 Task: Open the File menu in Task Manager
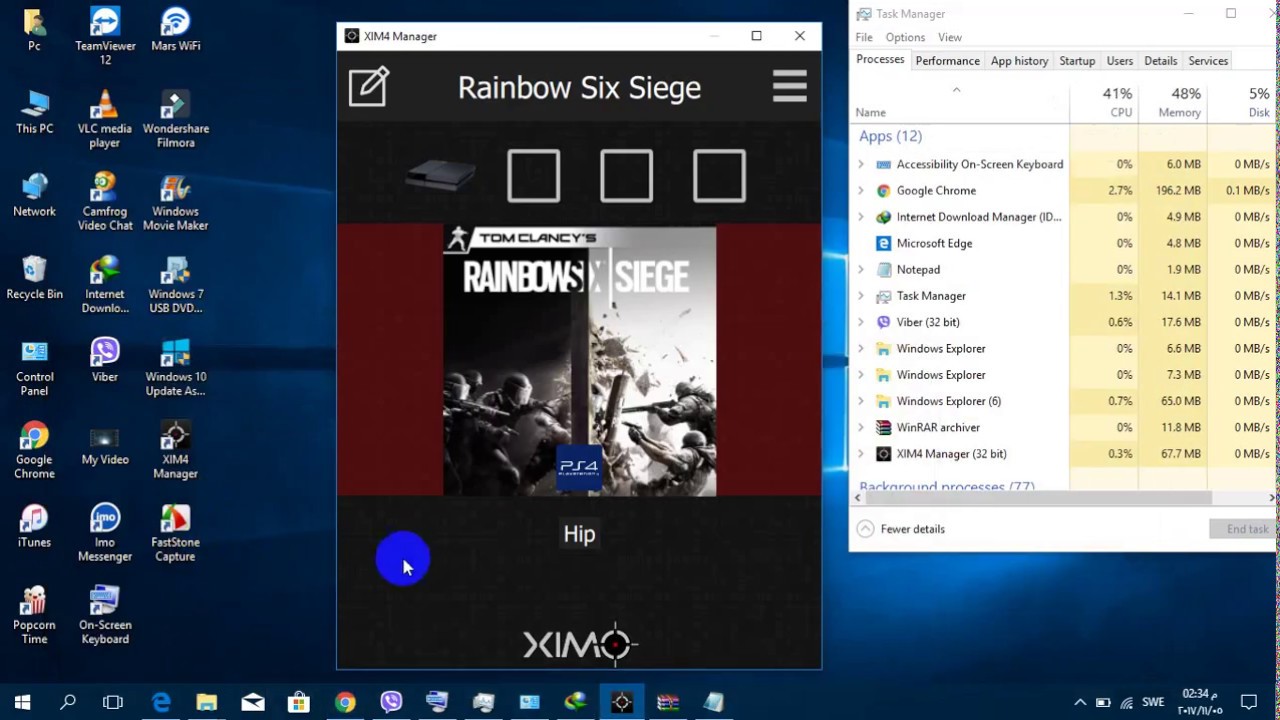coord(864,37)
